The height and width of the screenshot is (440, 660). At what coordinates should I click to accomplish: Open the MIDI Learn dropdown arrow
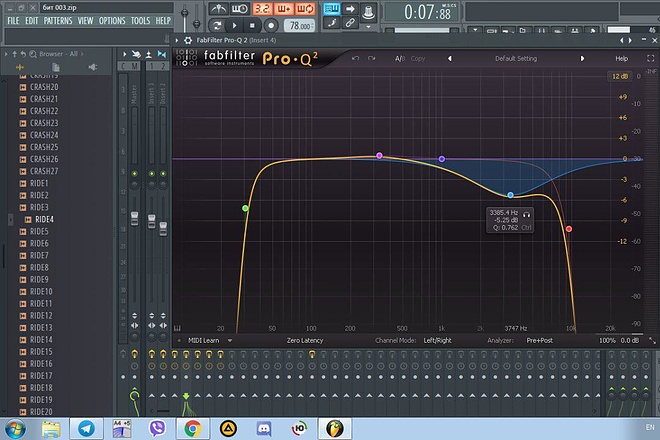(230, 340)
